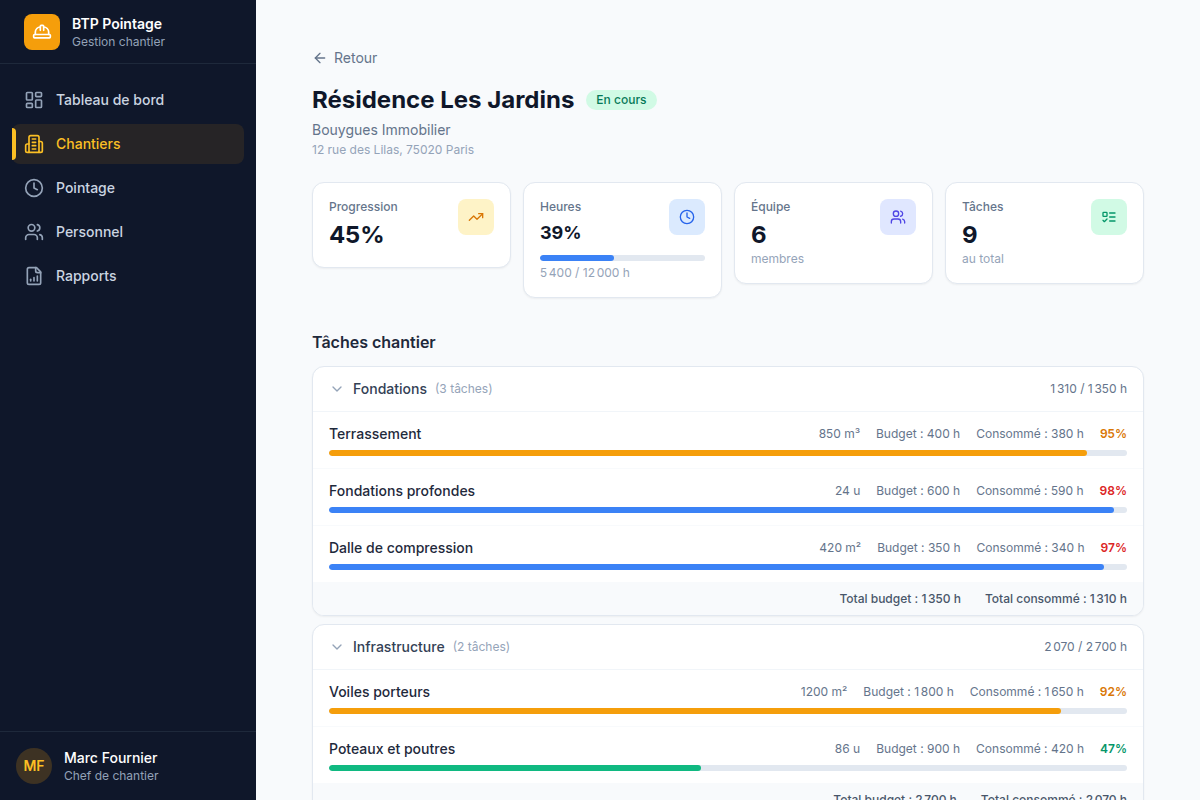Click the 98% value on Fondations profondes row
Screen dimensions: 1200x800
(x=1113, y=491)
